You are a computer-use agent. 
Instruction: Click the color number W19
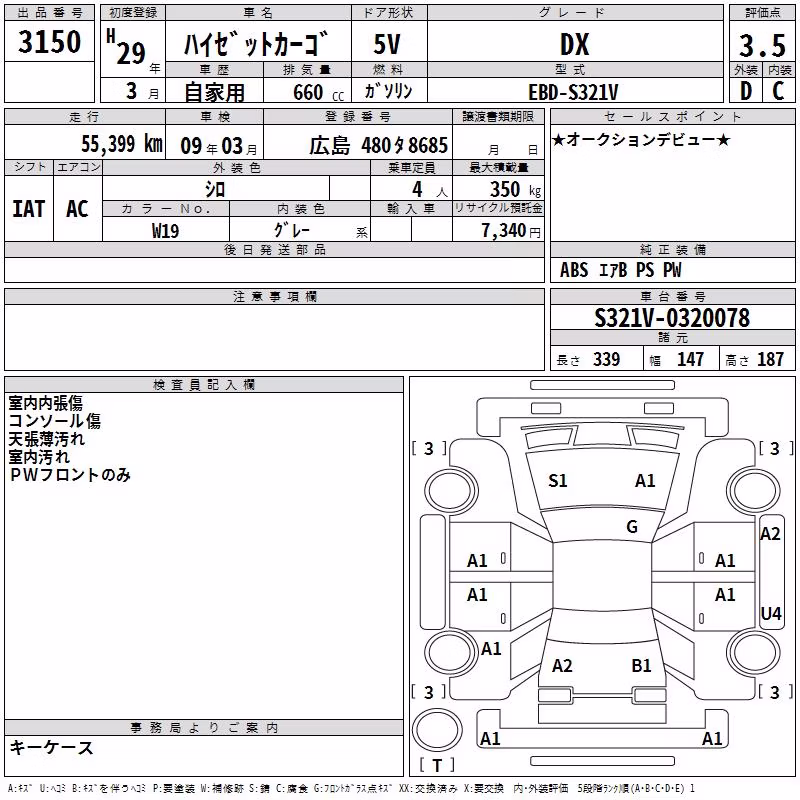(165, 231)
